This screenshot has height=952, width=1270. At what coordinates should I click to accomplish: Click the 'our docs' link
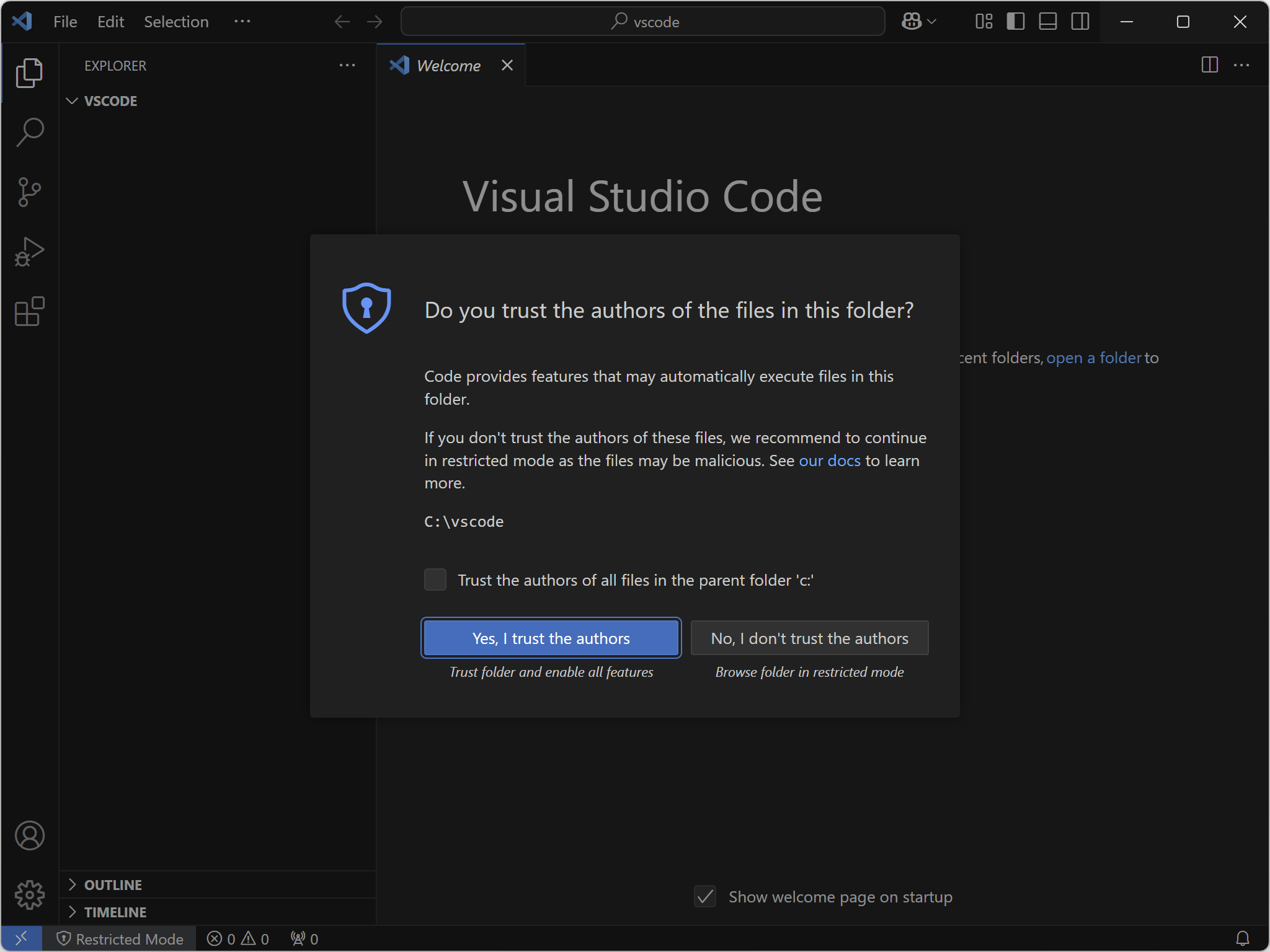(x=829, y=461)
